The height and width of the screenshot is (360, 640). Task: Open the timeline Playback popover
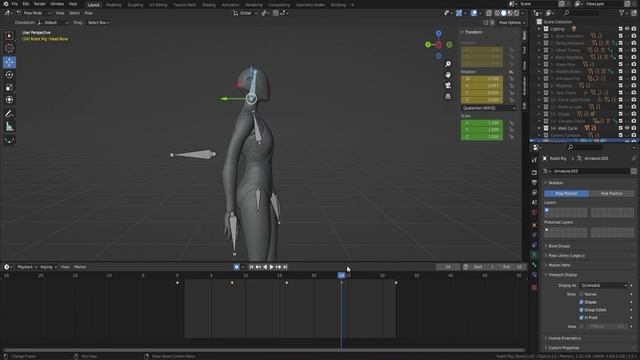tap(27, 267)
